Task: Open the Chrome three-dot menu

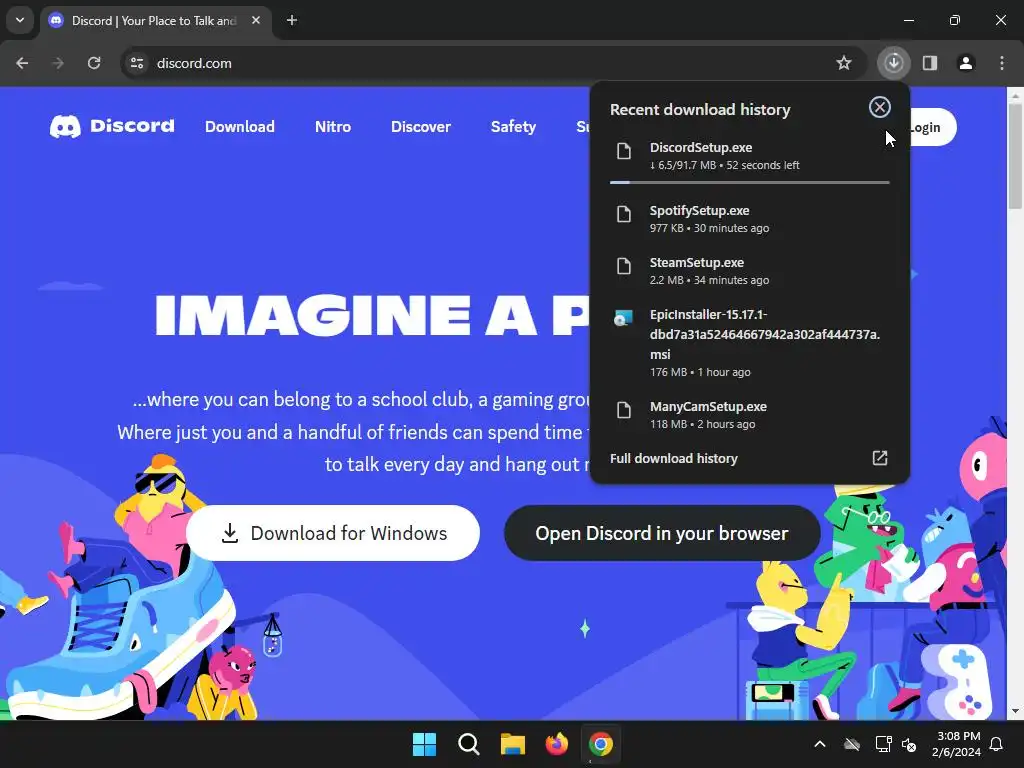Action: (1002, 63)
